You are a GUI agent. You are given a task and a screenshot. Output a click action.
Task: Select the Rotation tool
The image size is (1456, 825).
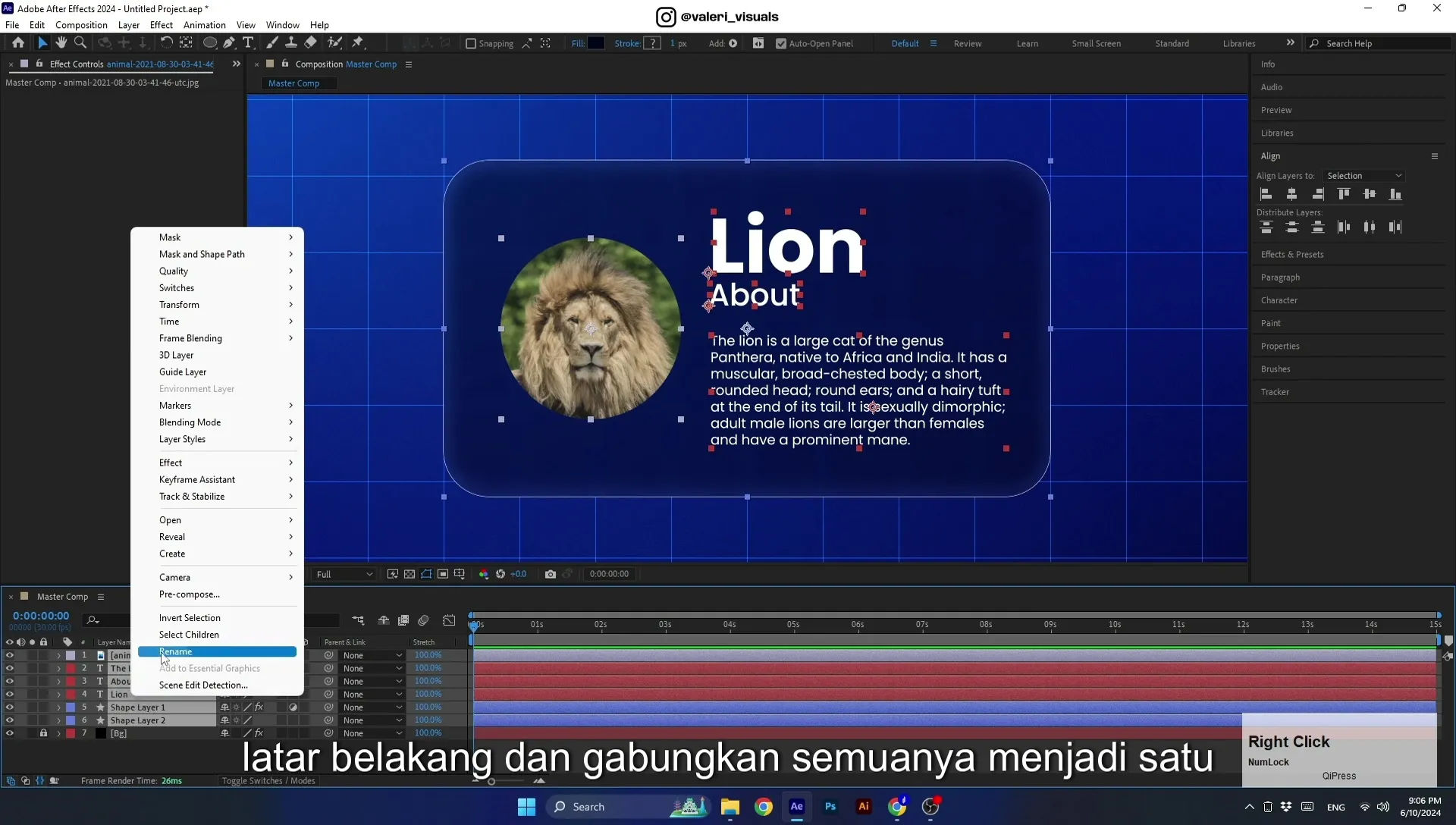tap(167, 43)
